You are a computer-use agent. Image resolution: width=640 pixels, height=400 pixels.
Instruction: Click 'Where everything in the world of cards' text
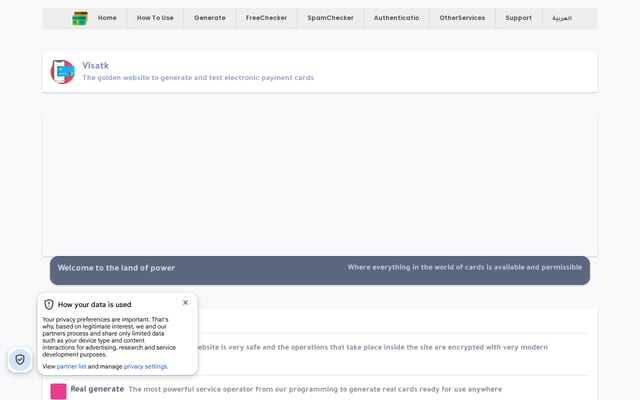click(465, 267)
